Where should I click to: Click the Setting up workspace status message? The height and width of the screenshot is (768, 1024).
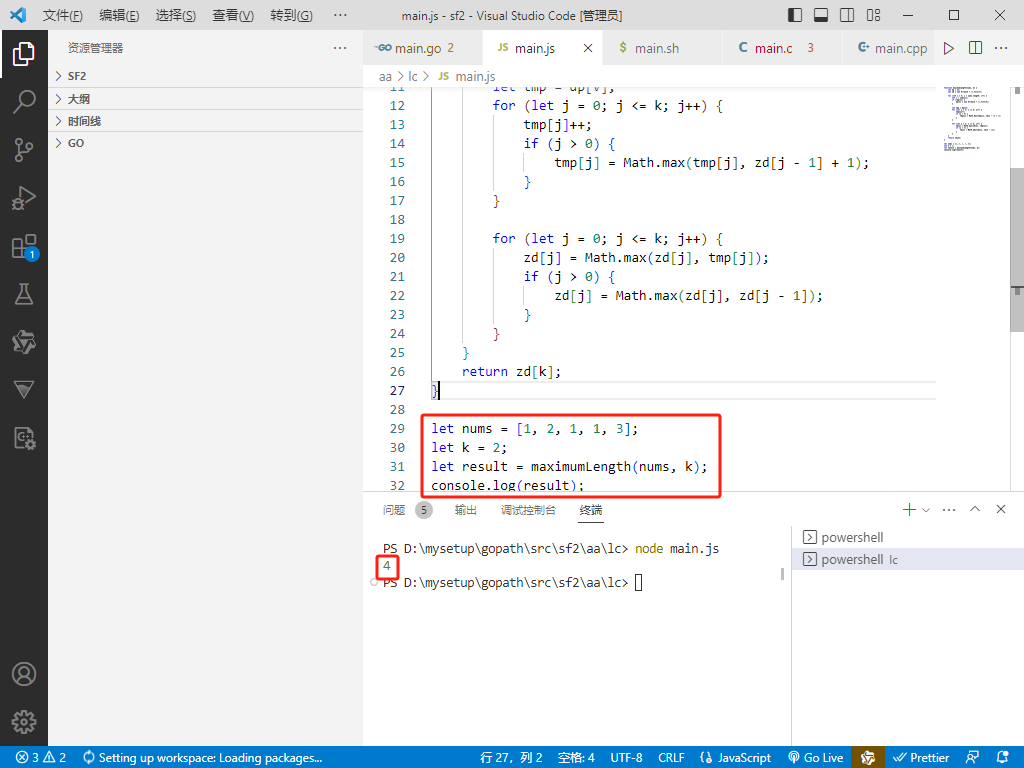(202, 758)
